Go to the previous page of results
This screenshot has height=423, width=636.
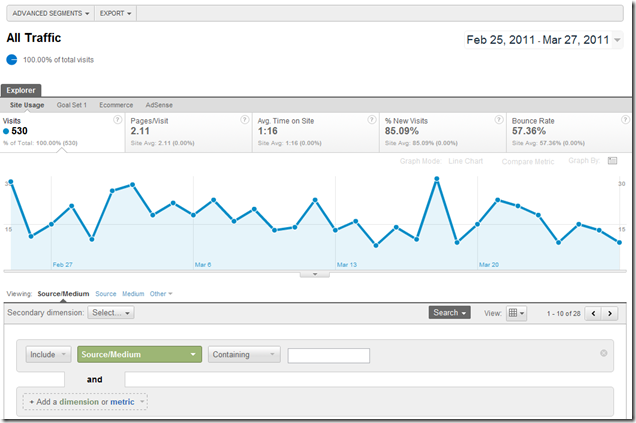(x=593, y=313)
